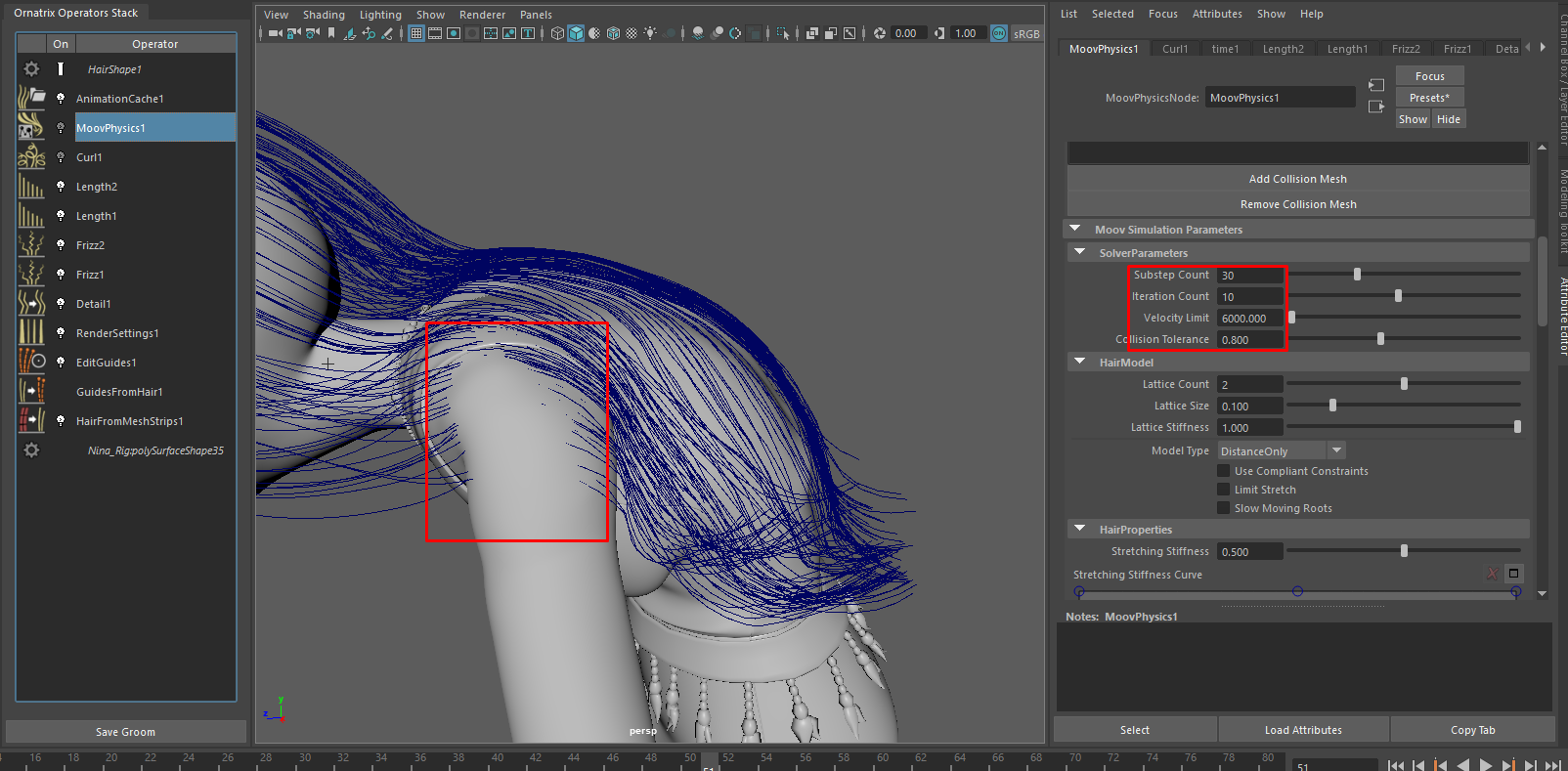Toggle the viewport grid icon
The height and width of the screenshot is (771, 1568).
tap(416, 33)
